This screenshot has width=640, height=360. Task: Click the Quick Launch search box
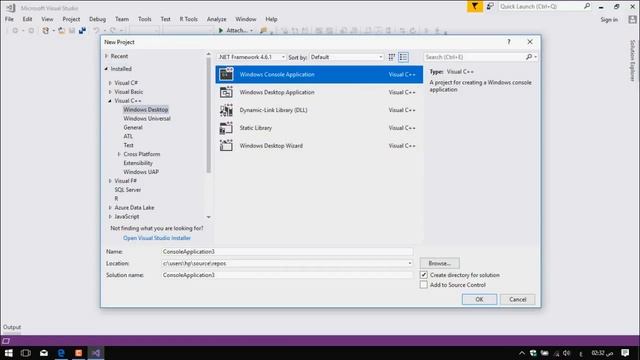point(540,6)
